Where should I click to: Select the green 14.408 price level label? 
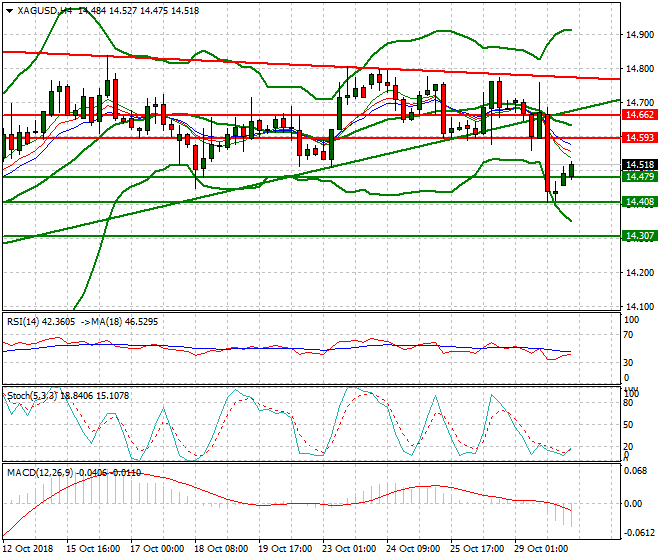640,202
